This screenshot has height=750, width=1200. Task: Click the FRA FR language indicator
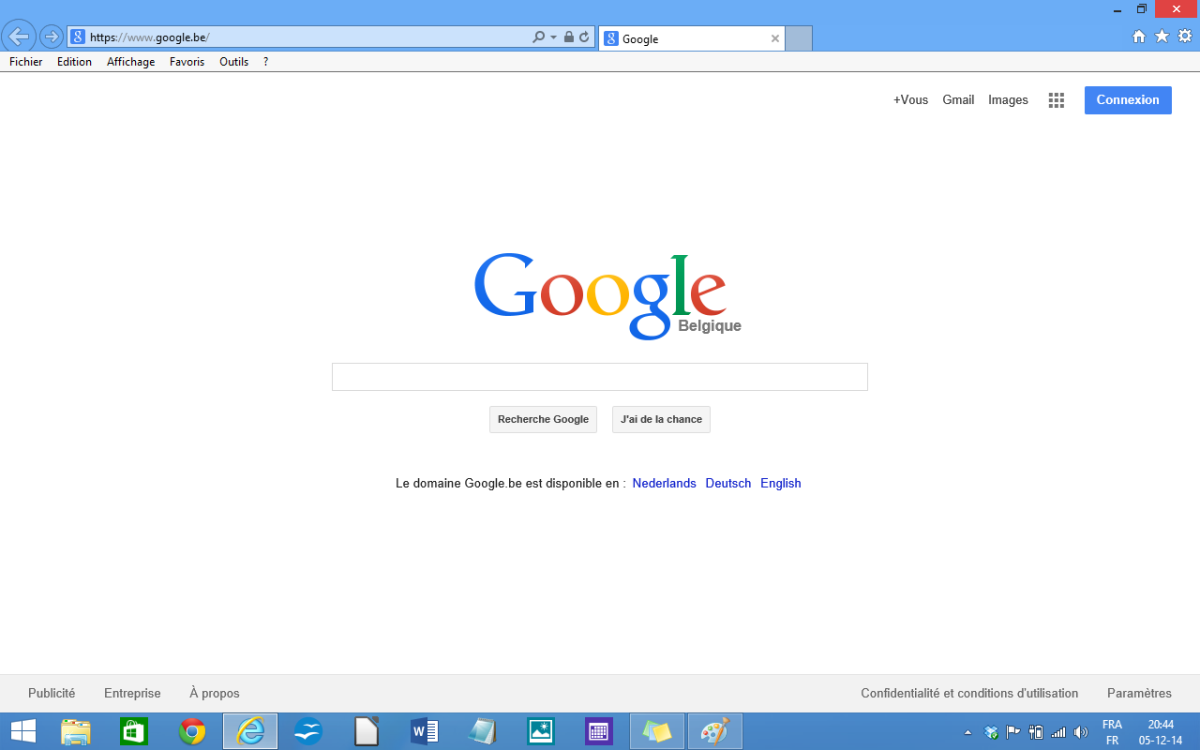[x=1112, y=732]
